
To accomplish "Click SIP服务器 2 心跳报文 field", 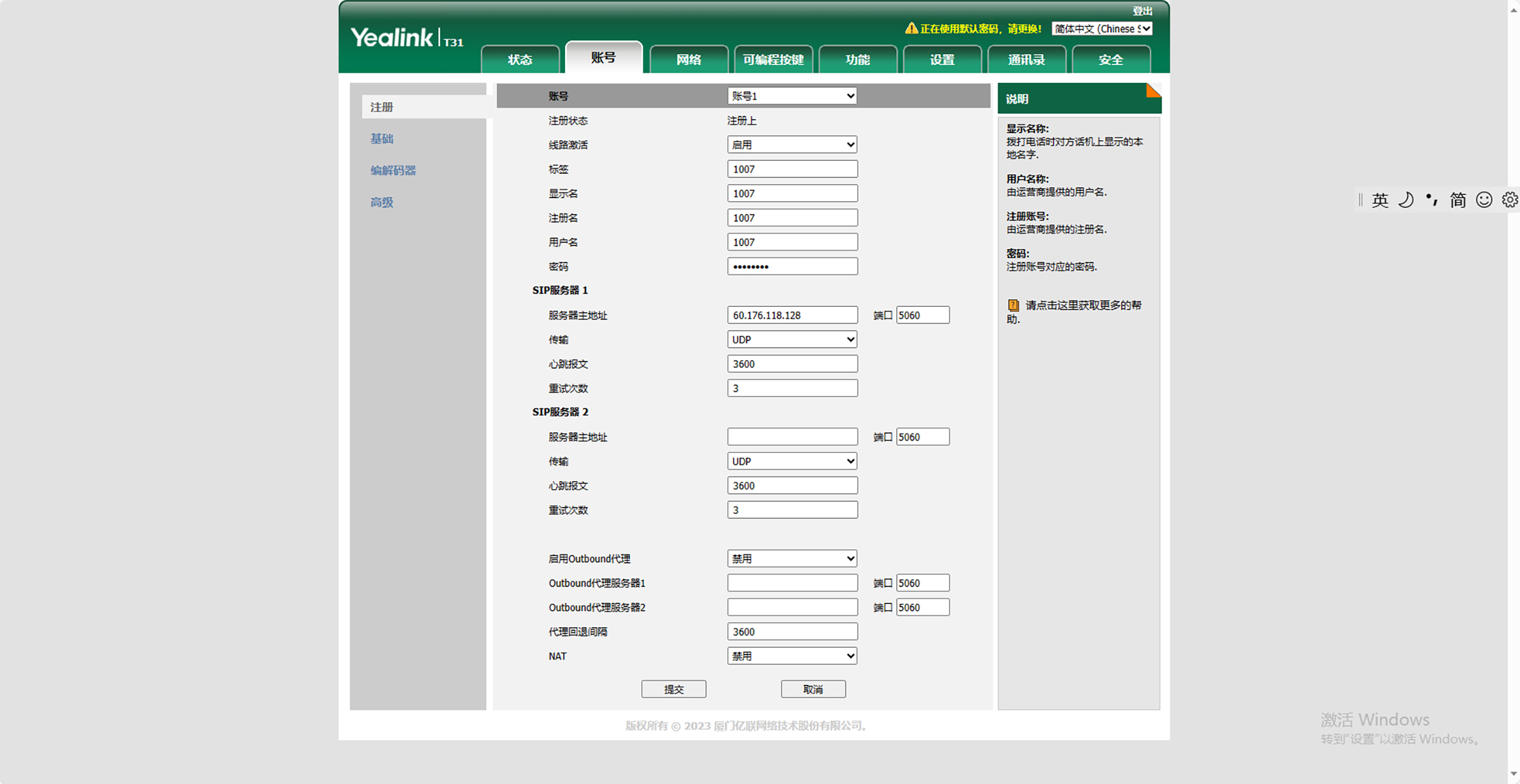I will 792,486.
